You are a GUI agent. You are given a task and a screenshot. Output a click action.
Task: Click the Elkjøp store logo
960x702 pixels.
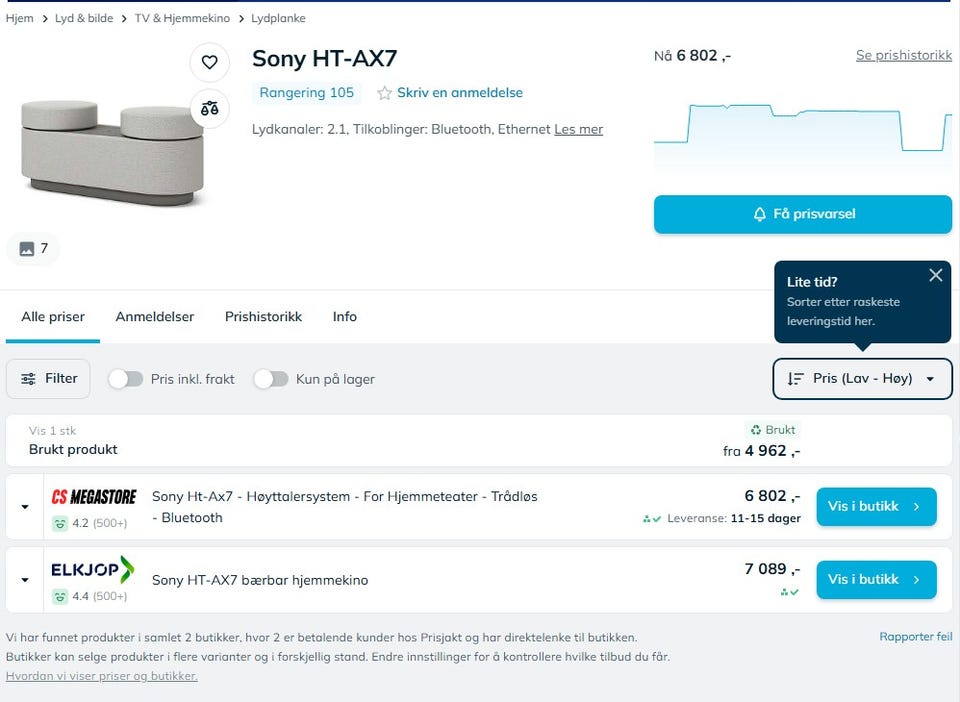tap(92, 569)
